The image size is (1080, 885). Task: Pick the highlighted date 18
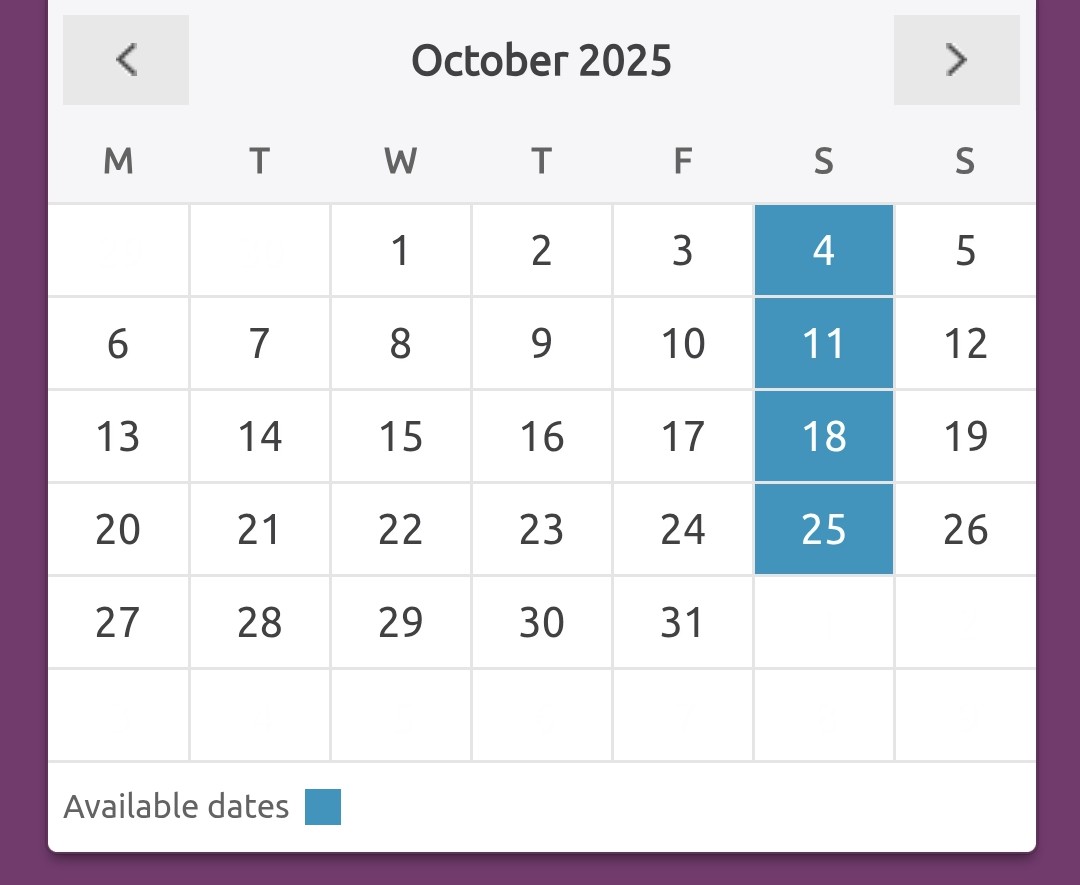(823, 436)
